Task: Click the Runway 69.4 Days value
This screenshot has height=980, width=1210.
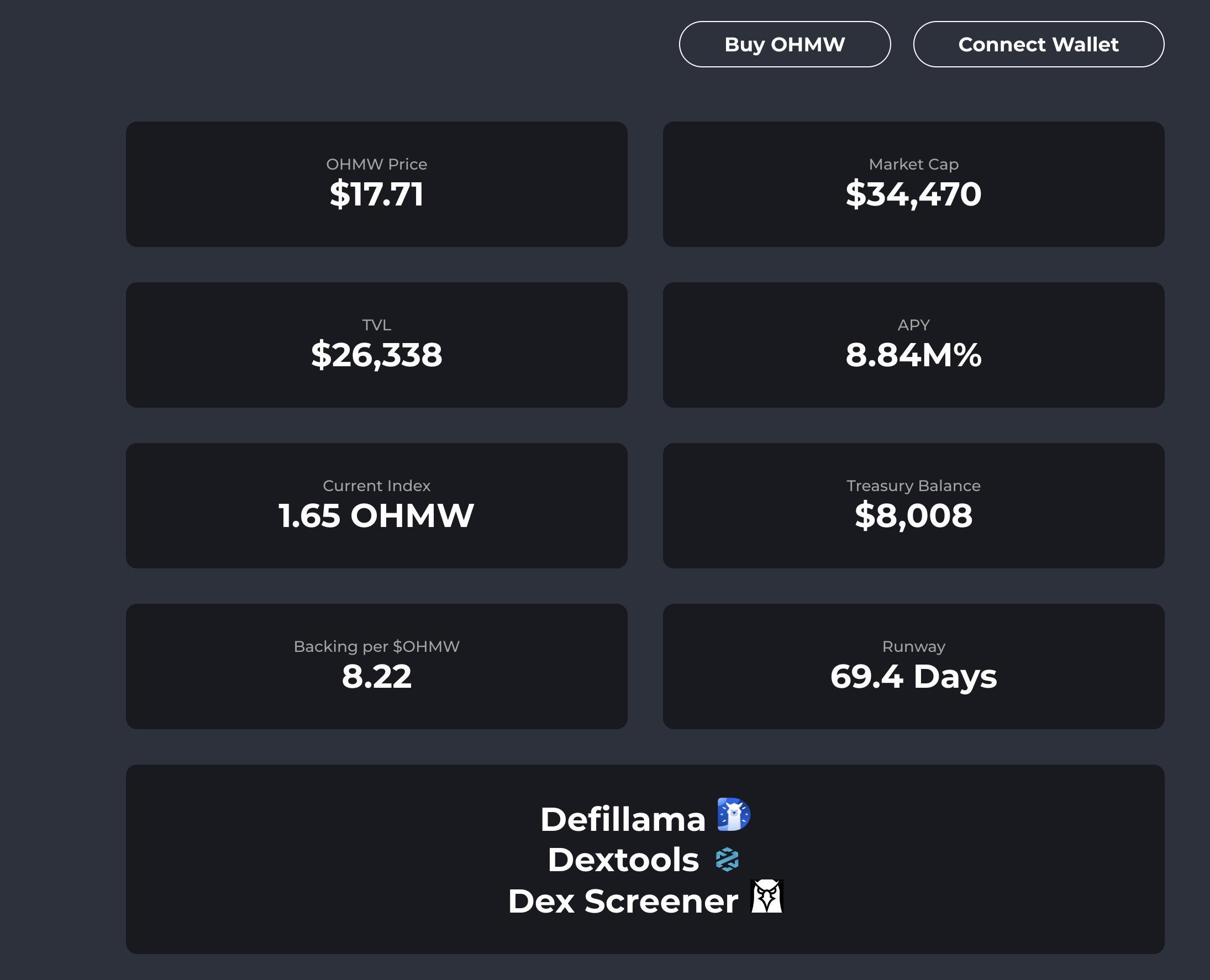Action: pyautogui.click(x=913, y=676)
